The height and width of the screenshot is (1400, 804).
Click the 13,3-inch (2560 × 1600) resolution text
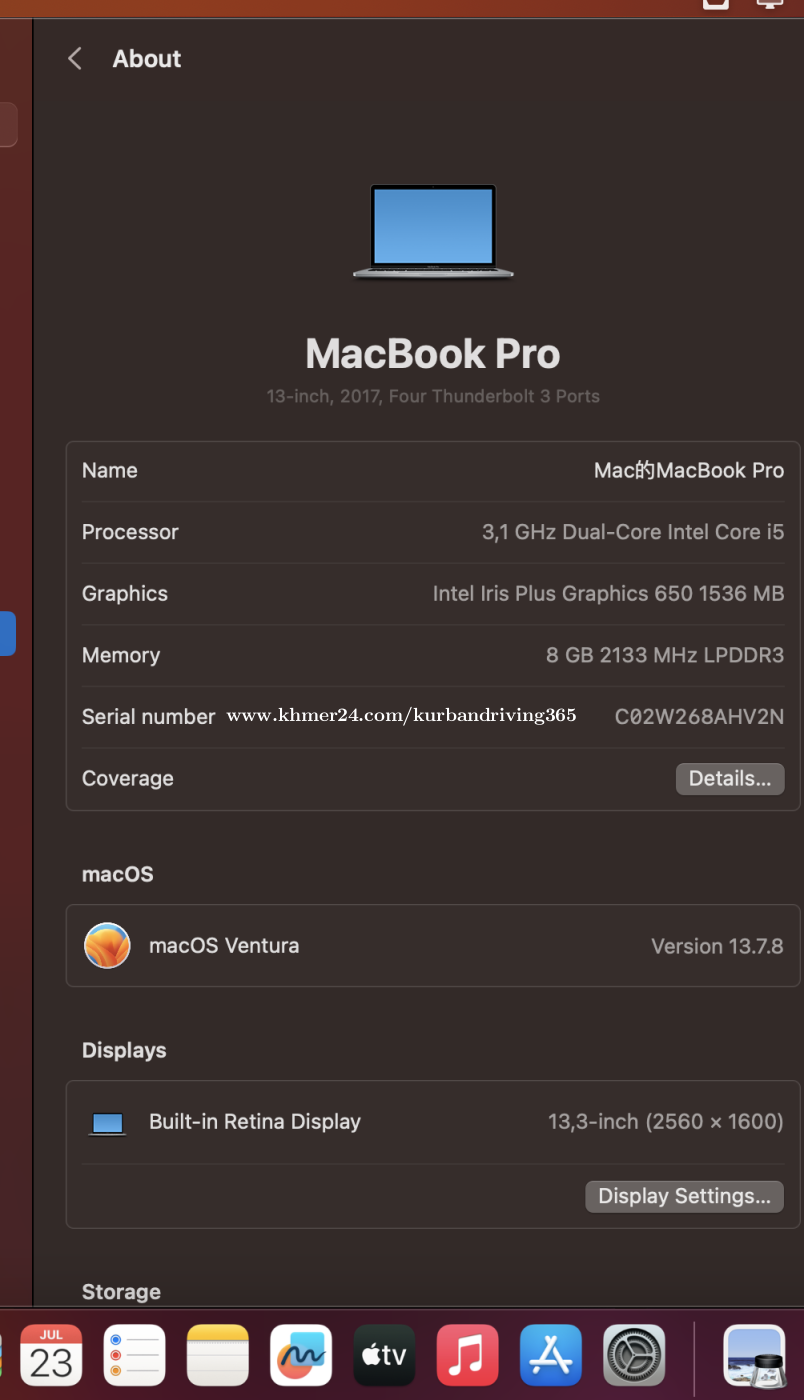pyautogui.click(x=666, y=1122)
